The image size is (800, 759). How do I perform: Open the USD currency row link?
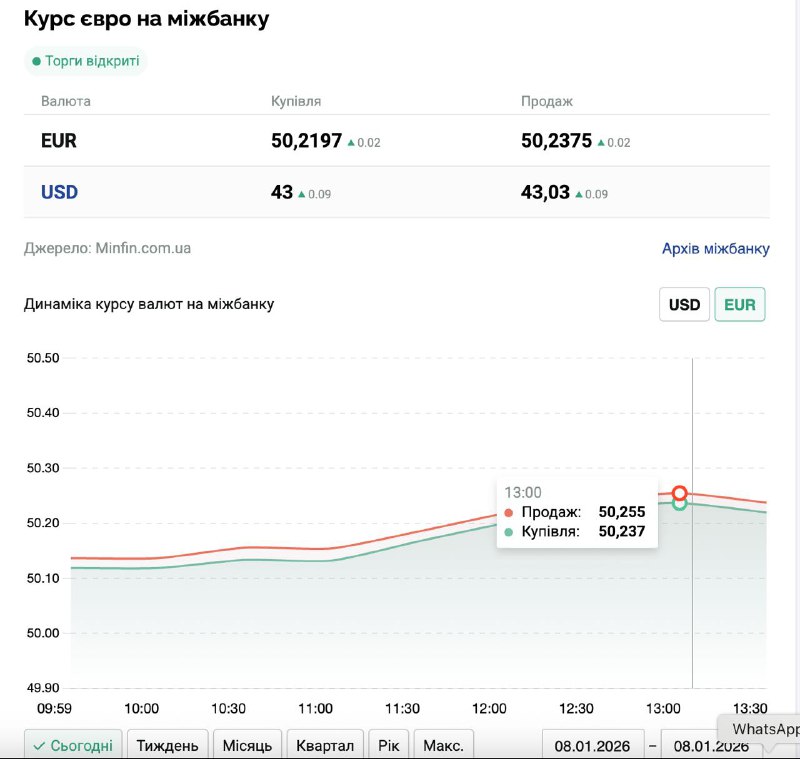(59, 192)
